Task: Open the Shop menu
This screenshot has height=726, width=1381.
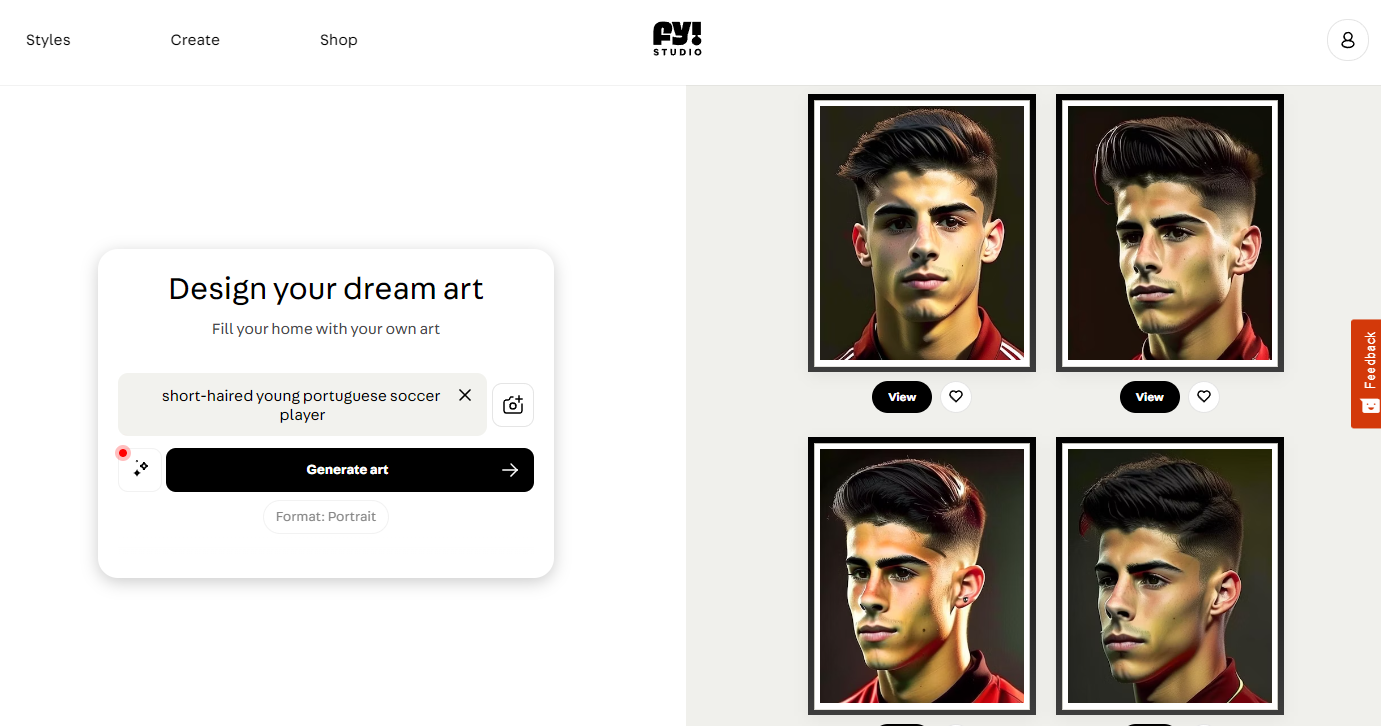Action: tap(339, 40)
